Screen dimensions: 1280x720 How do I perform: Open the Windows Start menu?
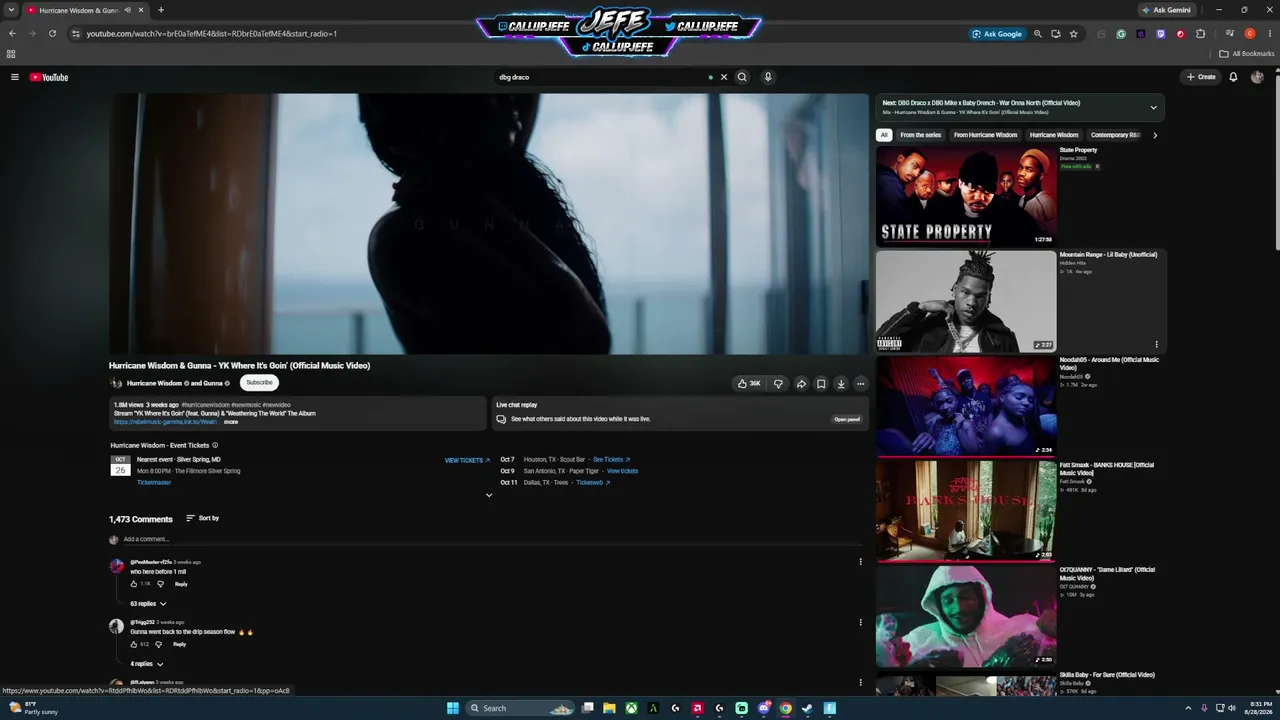pos(453,708)
